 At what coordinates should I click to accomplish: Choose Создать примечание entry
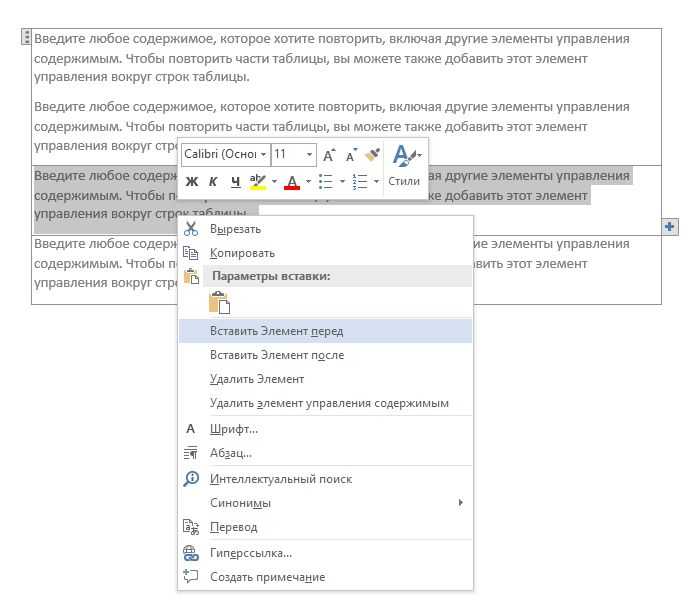[325, 577]
